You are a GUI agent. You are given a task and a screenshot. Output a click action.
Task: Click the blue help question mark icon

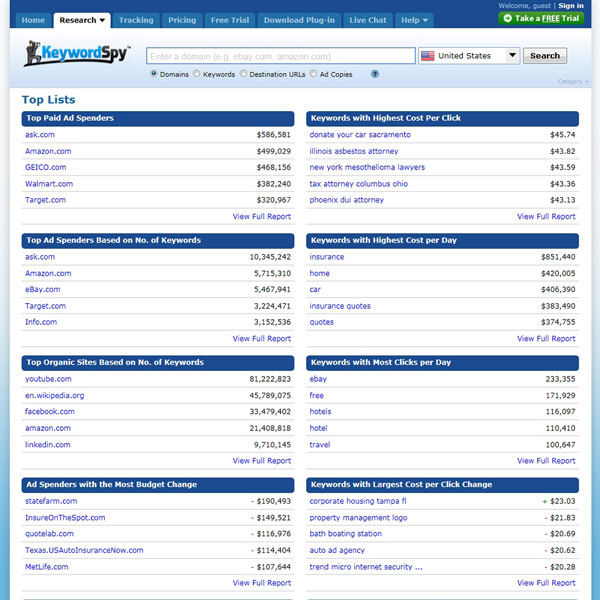point(375,74)
